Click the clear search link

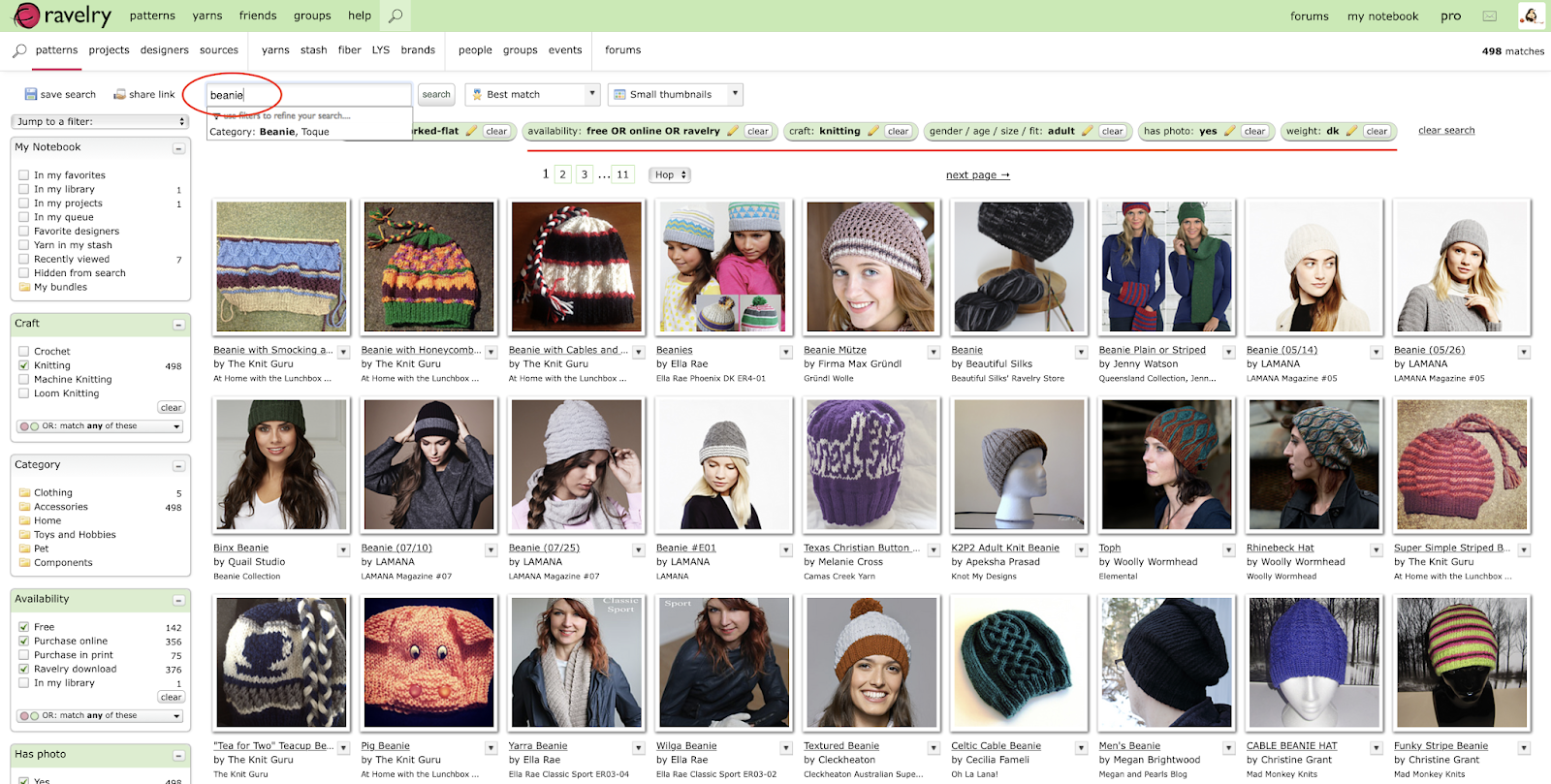tap(1446, 131)
